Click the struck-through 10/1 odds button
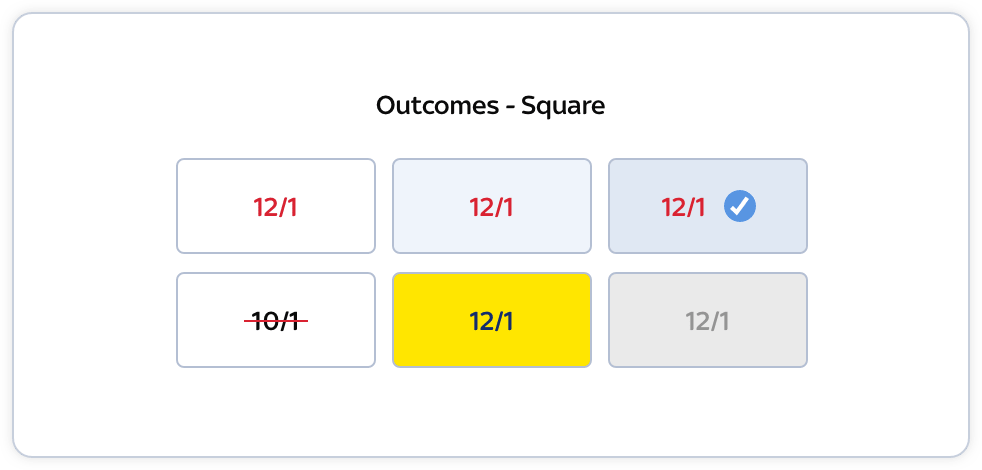 (276, 320)
